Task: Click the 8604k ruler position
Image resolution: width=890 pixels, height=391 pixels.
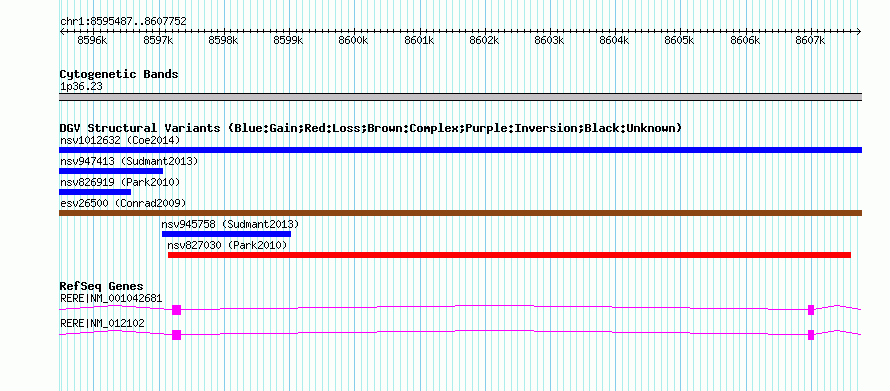Action: click(615, 40)
